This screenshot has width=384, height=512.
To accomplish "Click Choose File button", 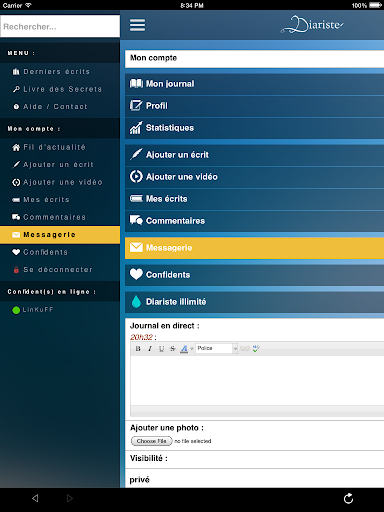I will tap(152, 441).
